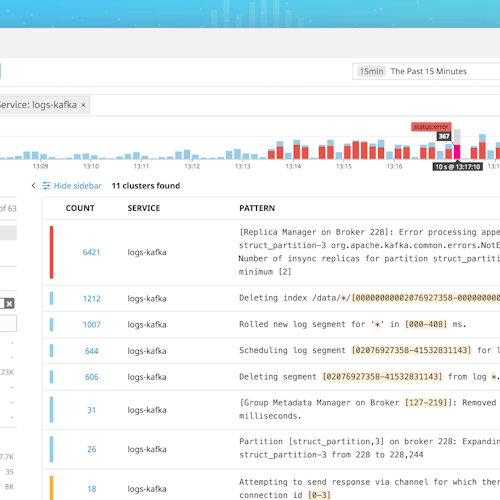Click the 13:14 time axis label
This screenshot has height=500, width=500.
pyautogui.click(x=293, y=166)
